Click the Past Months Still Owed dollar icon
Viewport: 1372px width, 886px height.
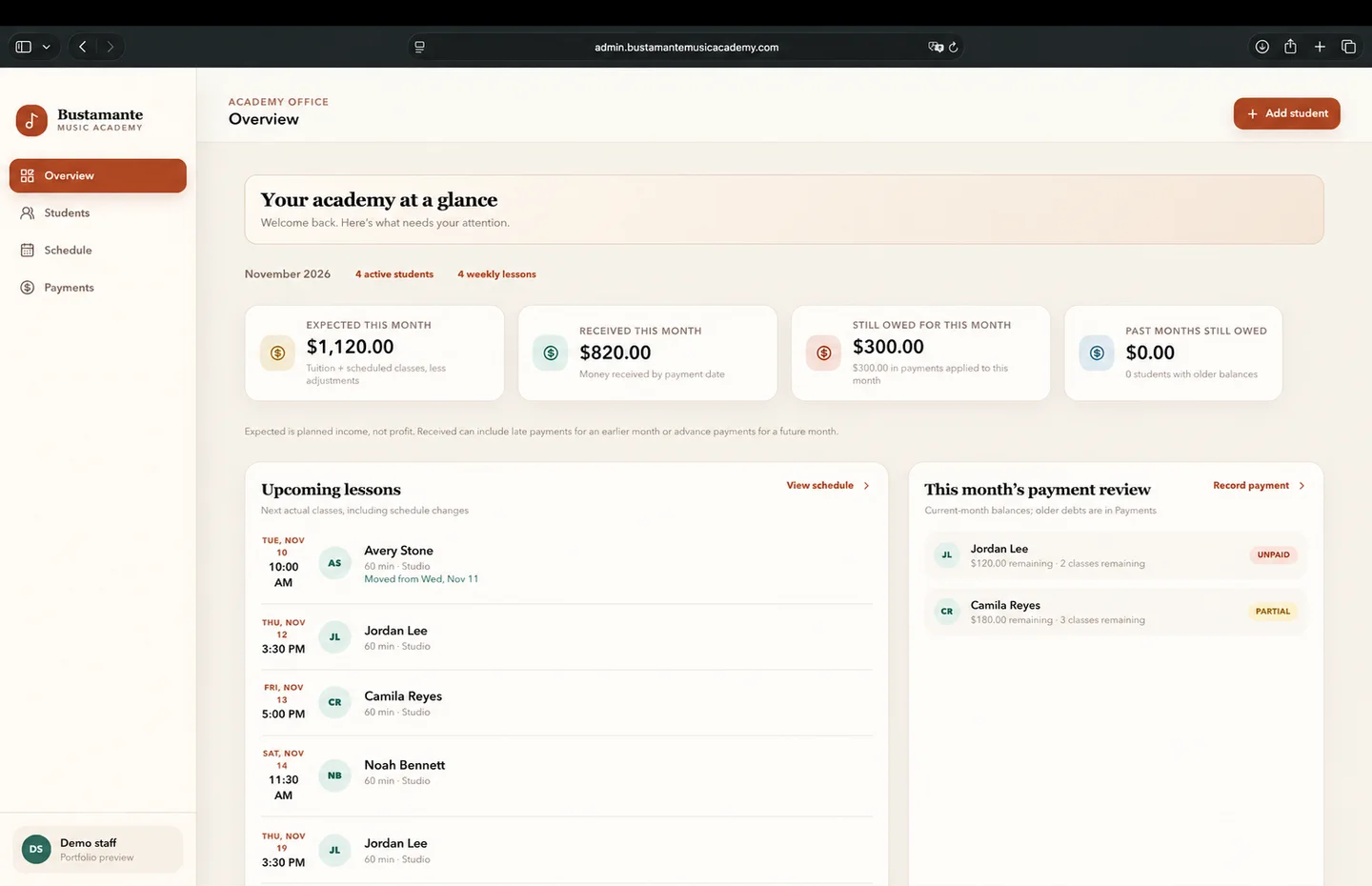(1097, 353)
